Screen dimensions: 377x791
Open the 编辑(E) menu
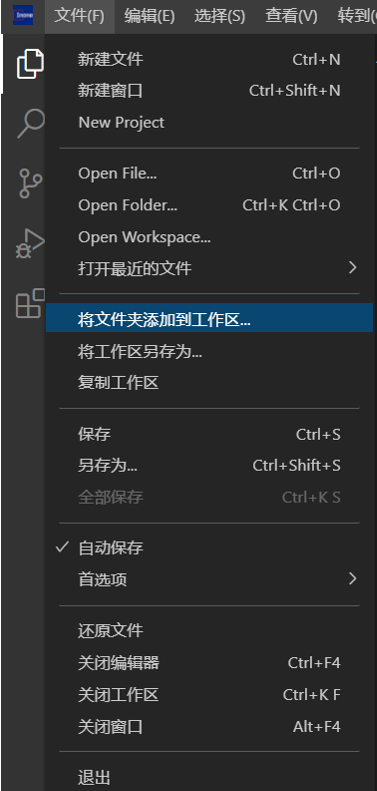pyautogui.click(x=149, y=16)
